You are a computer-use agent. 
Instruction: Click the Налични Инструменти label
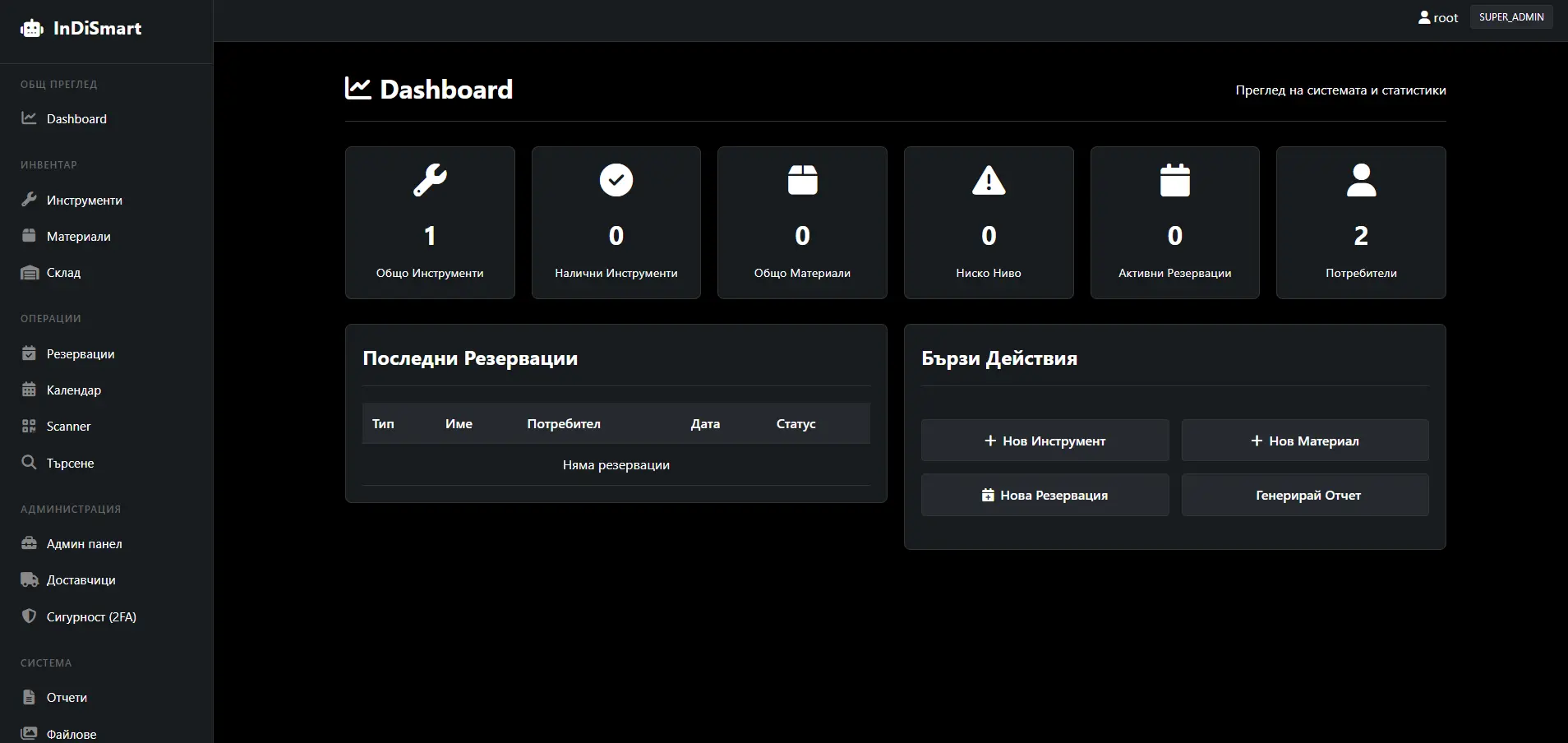tap(616, 273)
